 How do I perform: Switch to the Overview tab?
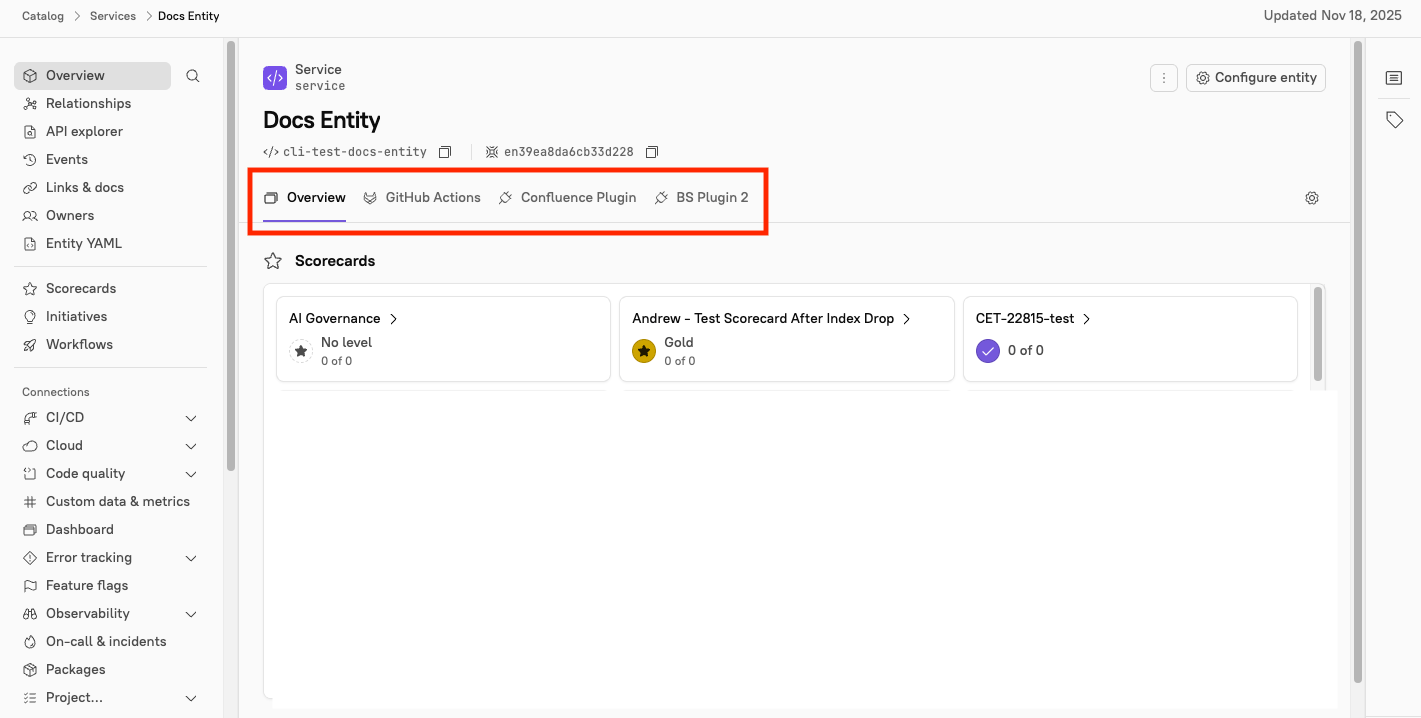click(305, 198)
